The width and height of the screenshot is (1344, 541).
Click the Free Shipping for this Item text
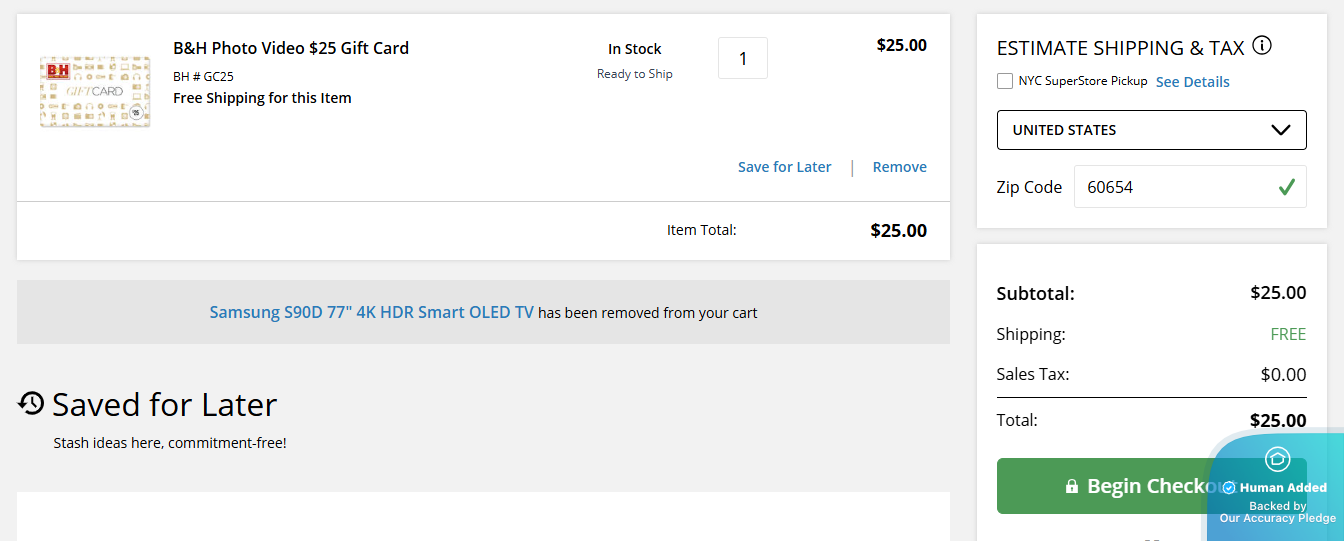[262, 98]
